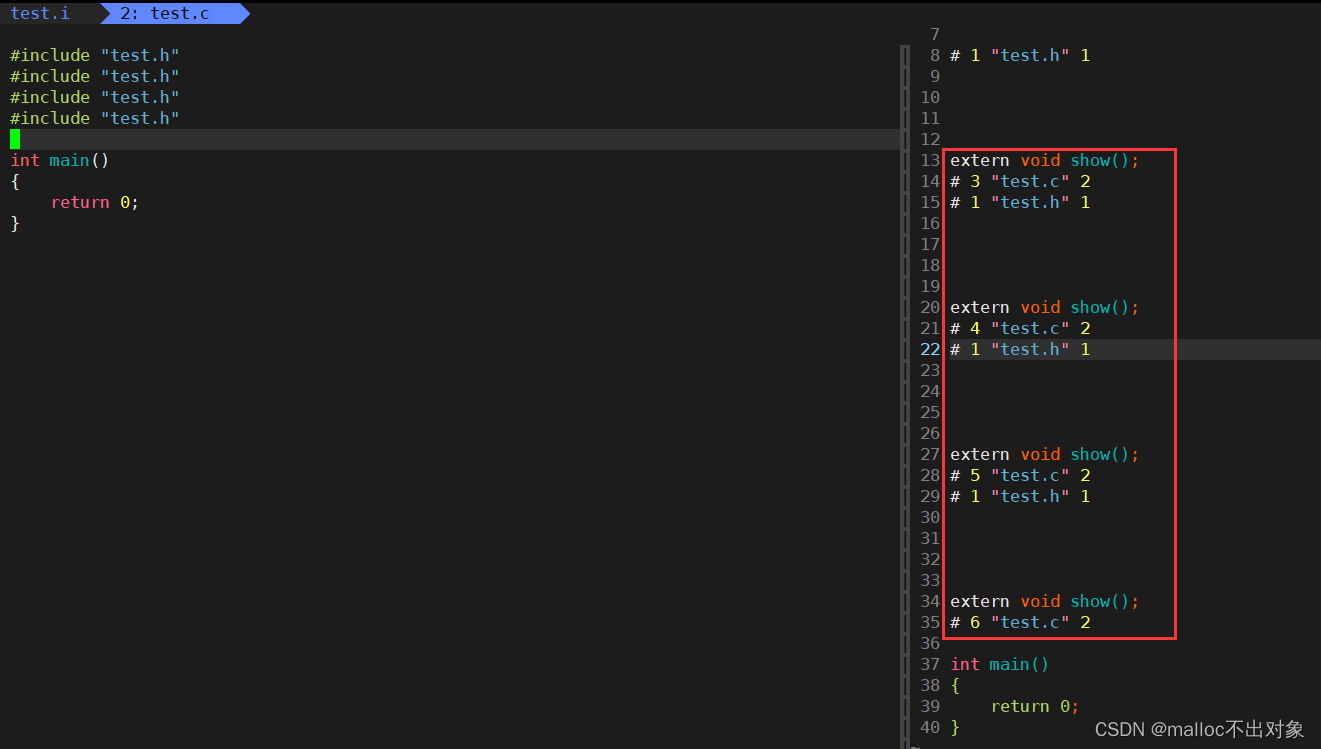Click 'extern void show();' on line 13
This screenshot has width=1321, height=749.
point(1045,160)
